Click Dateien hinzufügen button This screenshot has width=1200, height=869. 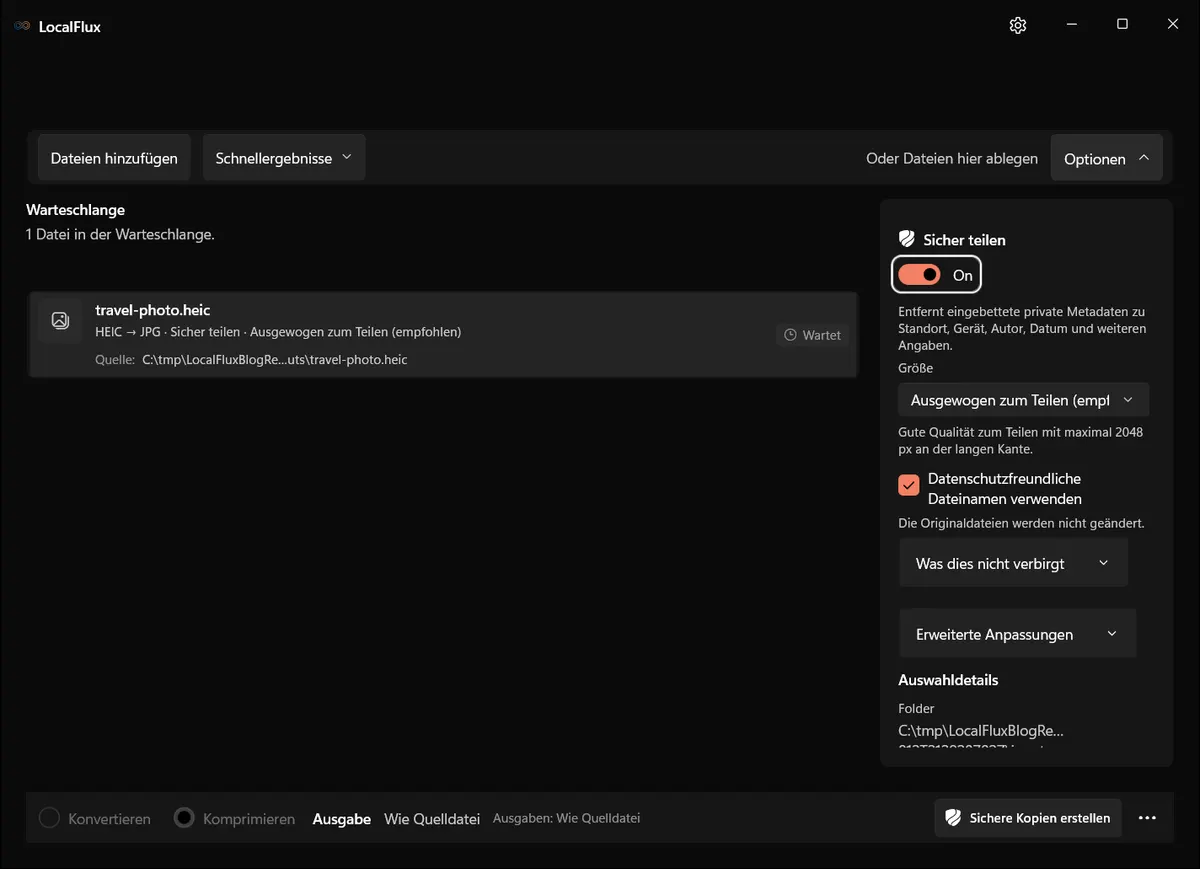pos(114,158)
